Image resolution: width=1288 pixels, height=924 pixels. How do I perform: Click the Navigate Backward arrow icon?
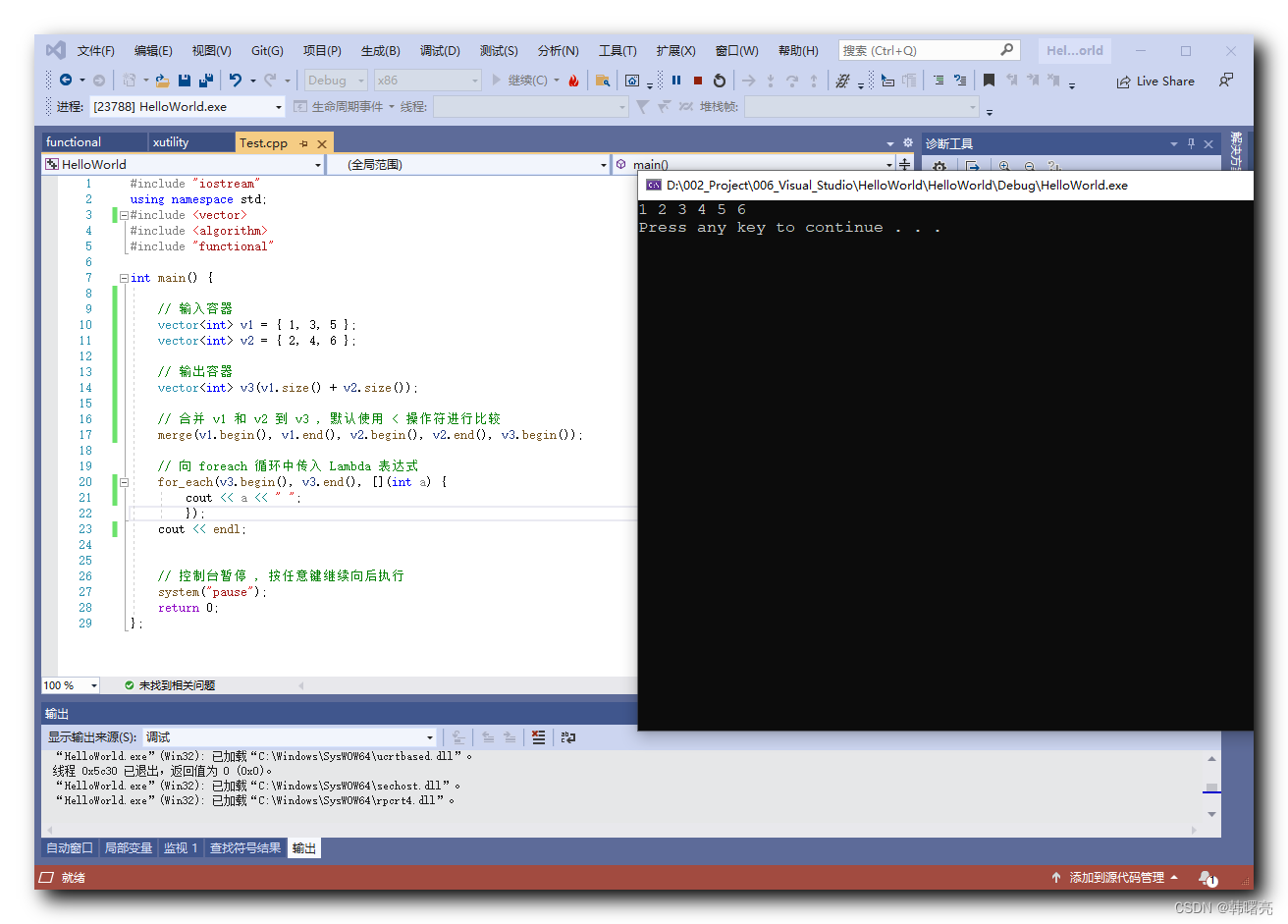[x=66, y=81]
